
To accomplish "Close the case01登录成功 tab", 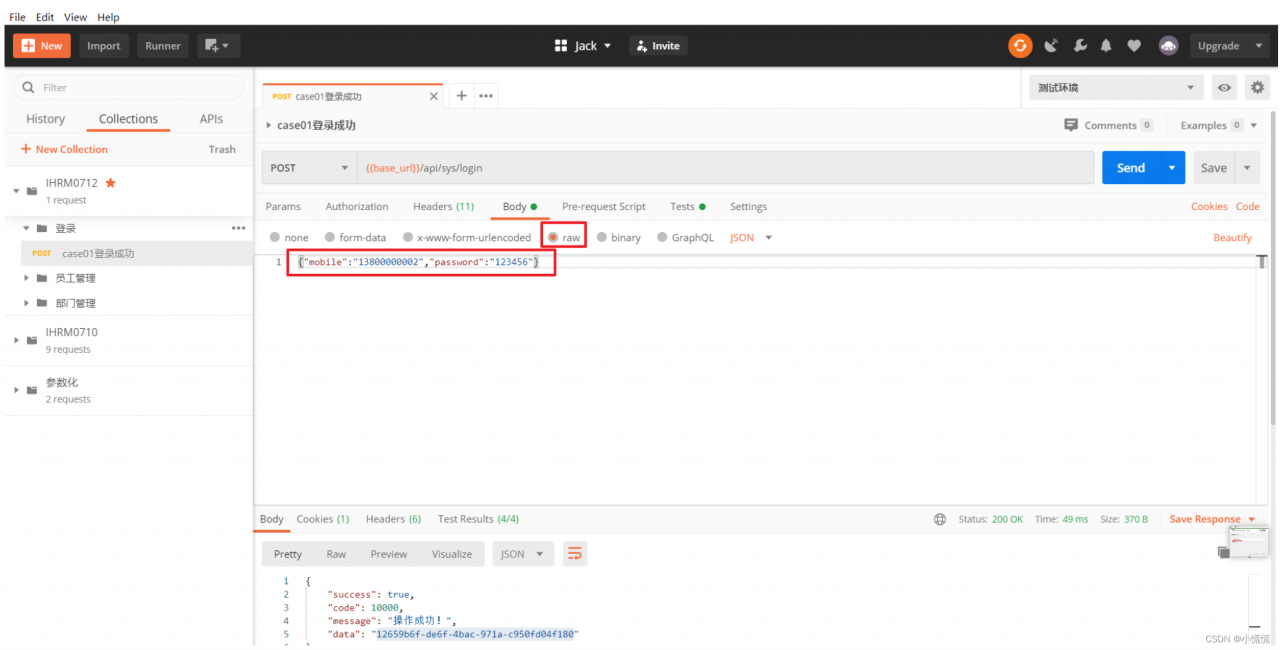I will [x=433, y=97].
